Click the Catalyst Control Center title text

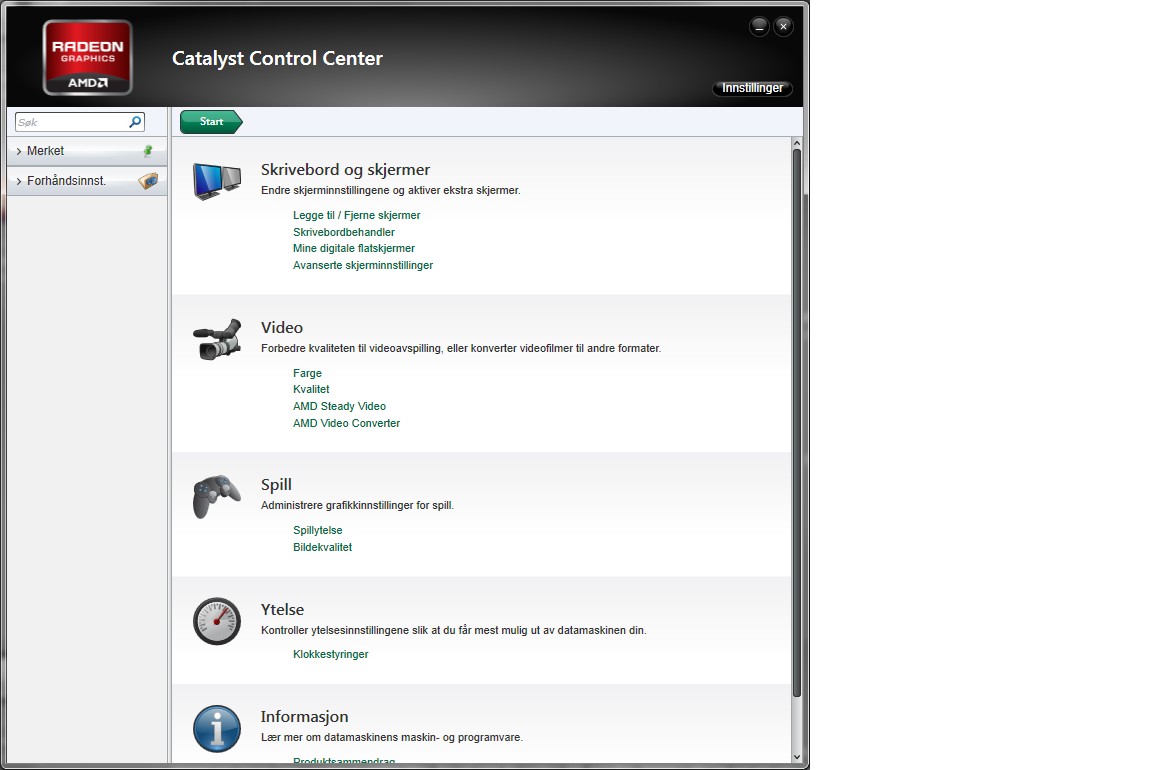coord(277,58)
